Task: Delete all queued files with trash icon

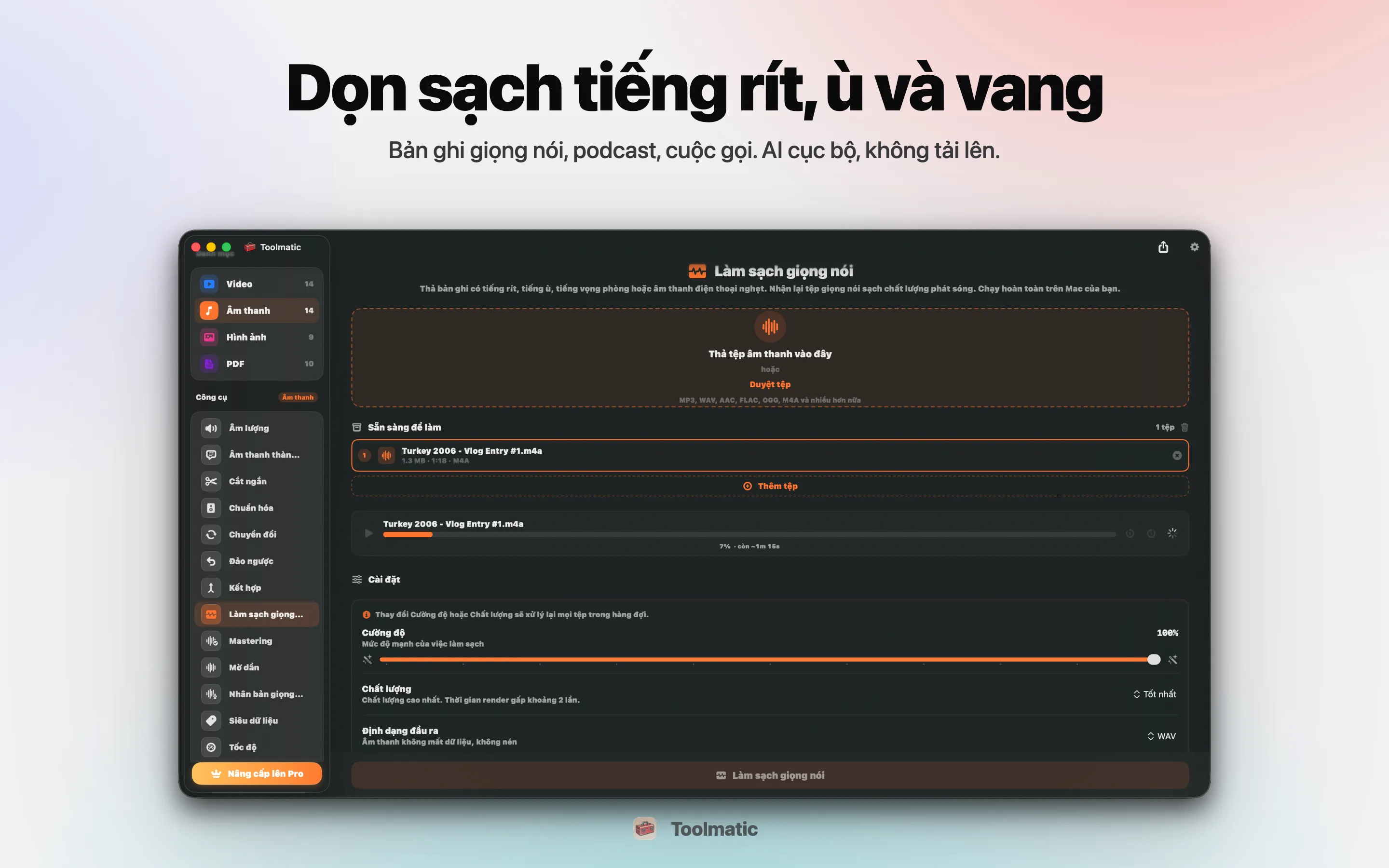Action: pyautogui.click(x=1185, y=427)
